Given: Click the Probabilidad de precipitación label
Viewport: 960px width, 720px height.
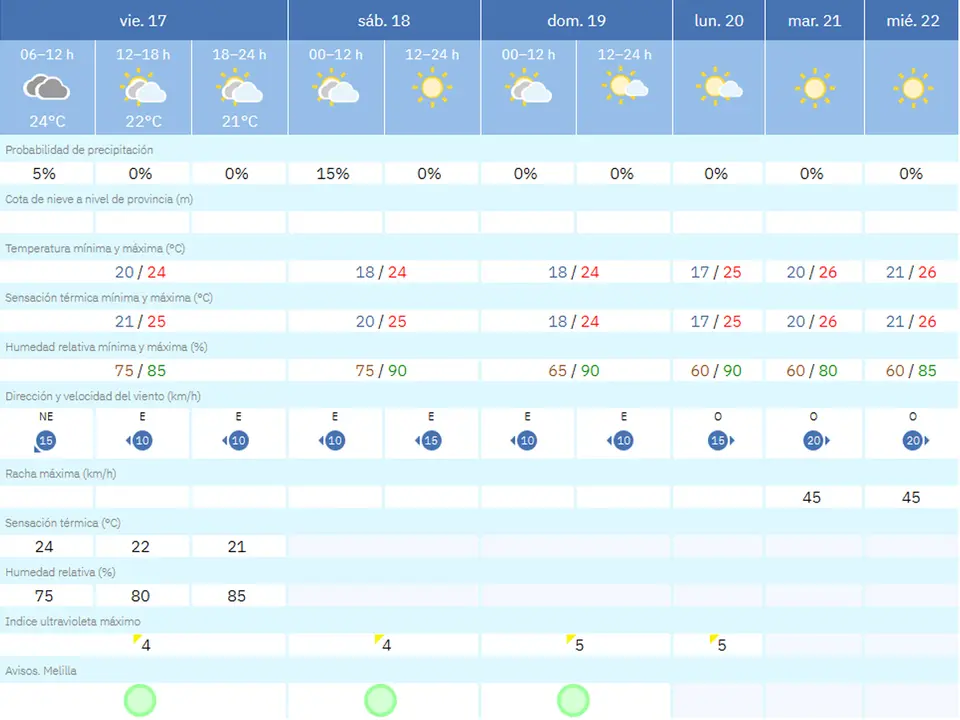Looking at the screenshot, I should click(79, 150).
